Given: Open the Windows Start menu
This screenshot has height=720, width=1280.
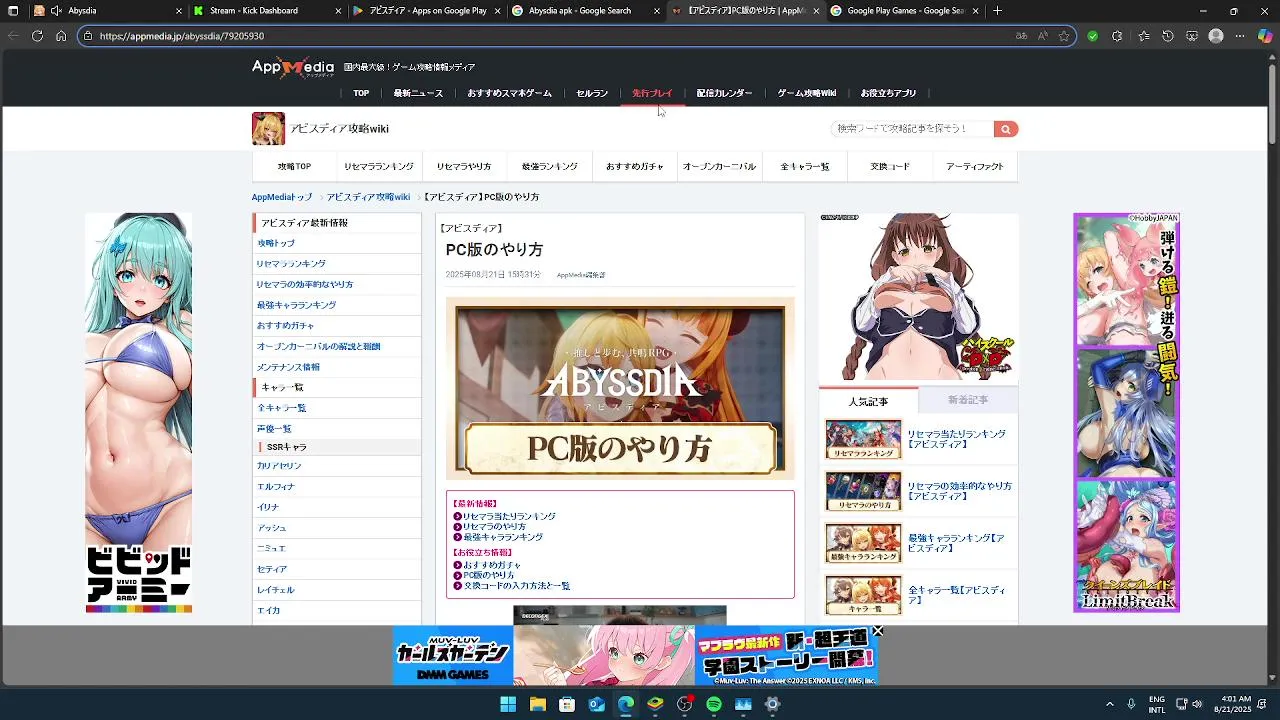Looking at the screenshot, I should (508, 704).
